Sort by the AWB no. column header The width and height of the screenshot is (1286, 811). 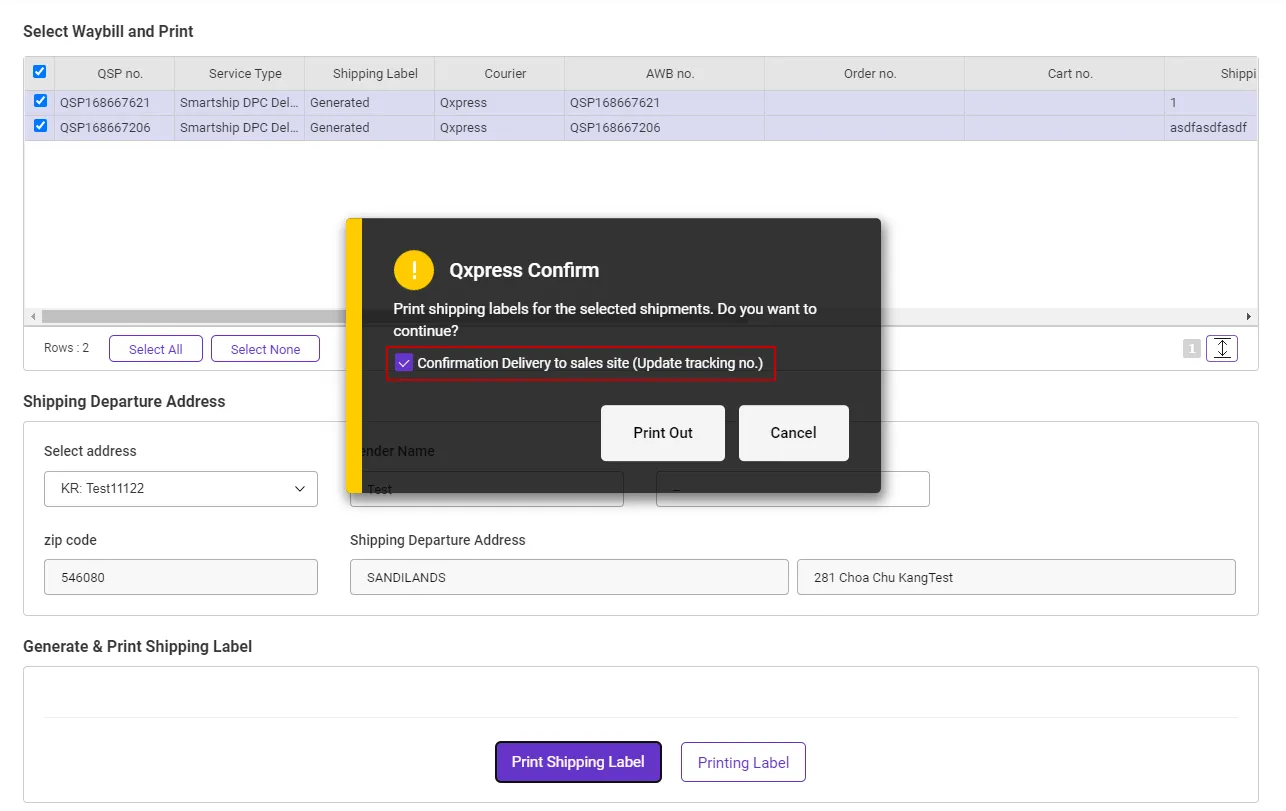pos(669,73)
